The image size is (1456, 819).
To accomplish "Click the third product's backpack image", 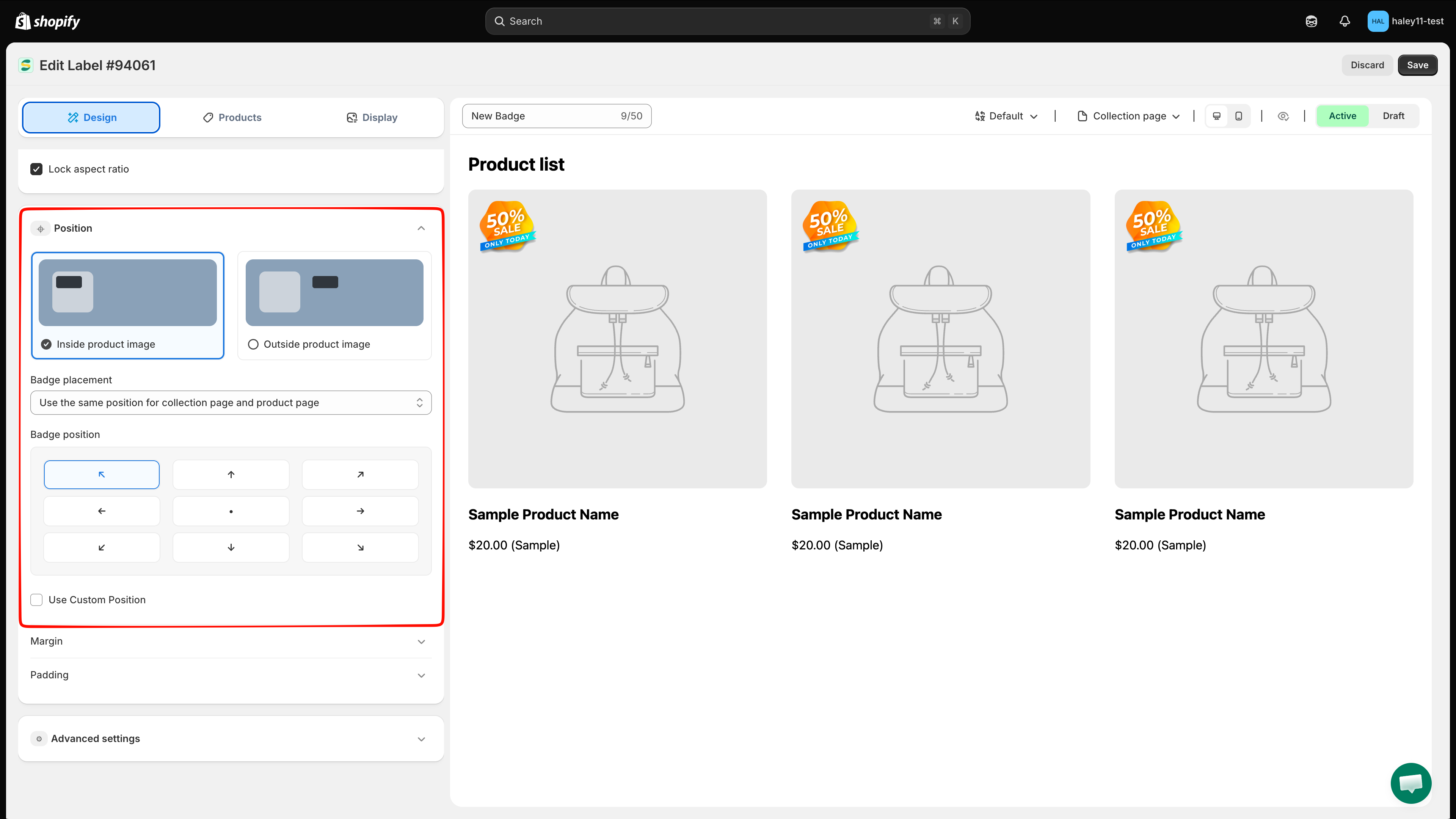I will [x=1264, y=339].
